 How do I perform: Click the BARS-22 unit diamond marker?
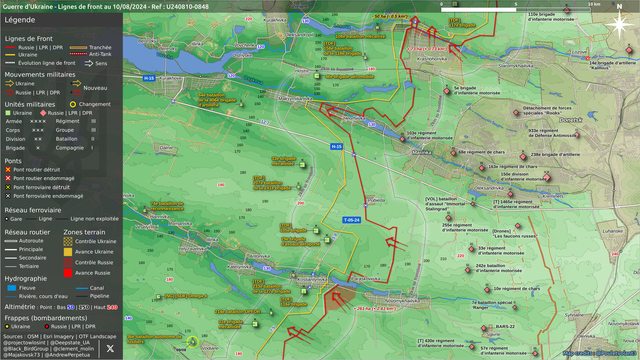point(484,328)
